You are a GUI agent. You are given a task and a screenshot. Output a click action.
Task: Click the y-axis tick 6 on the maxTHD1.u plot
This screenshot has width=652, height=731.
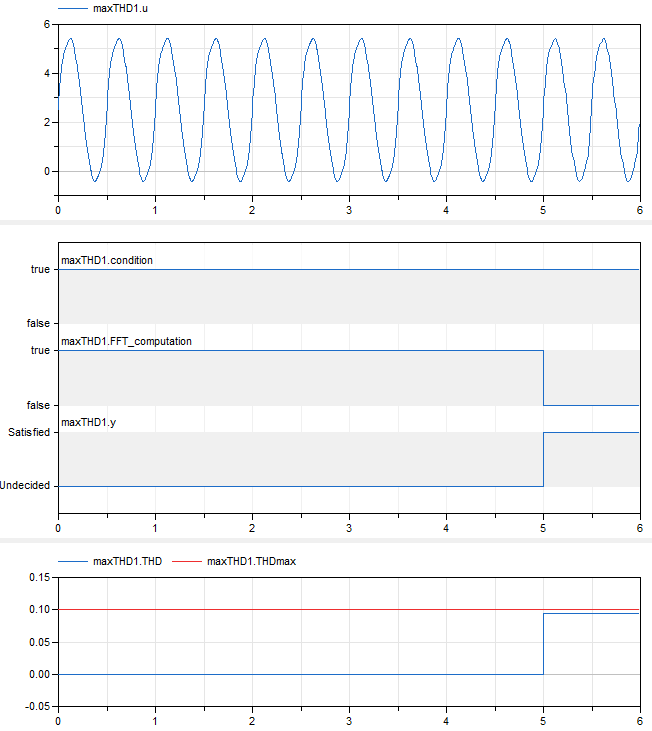point(46,22)
